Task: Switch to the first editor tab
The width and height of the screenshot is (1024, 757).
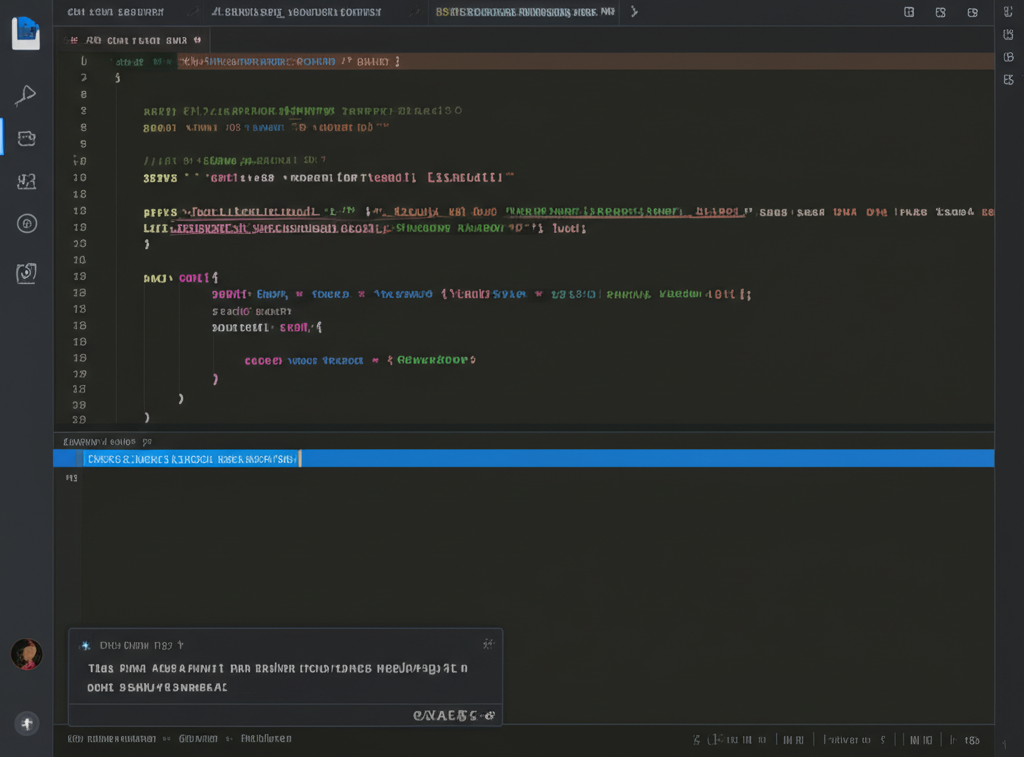Action: coord(114,12)
